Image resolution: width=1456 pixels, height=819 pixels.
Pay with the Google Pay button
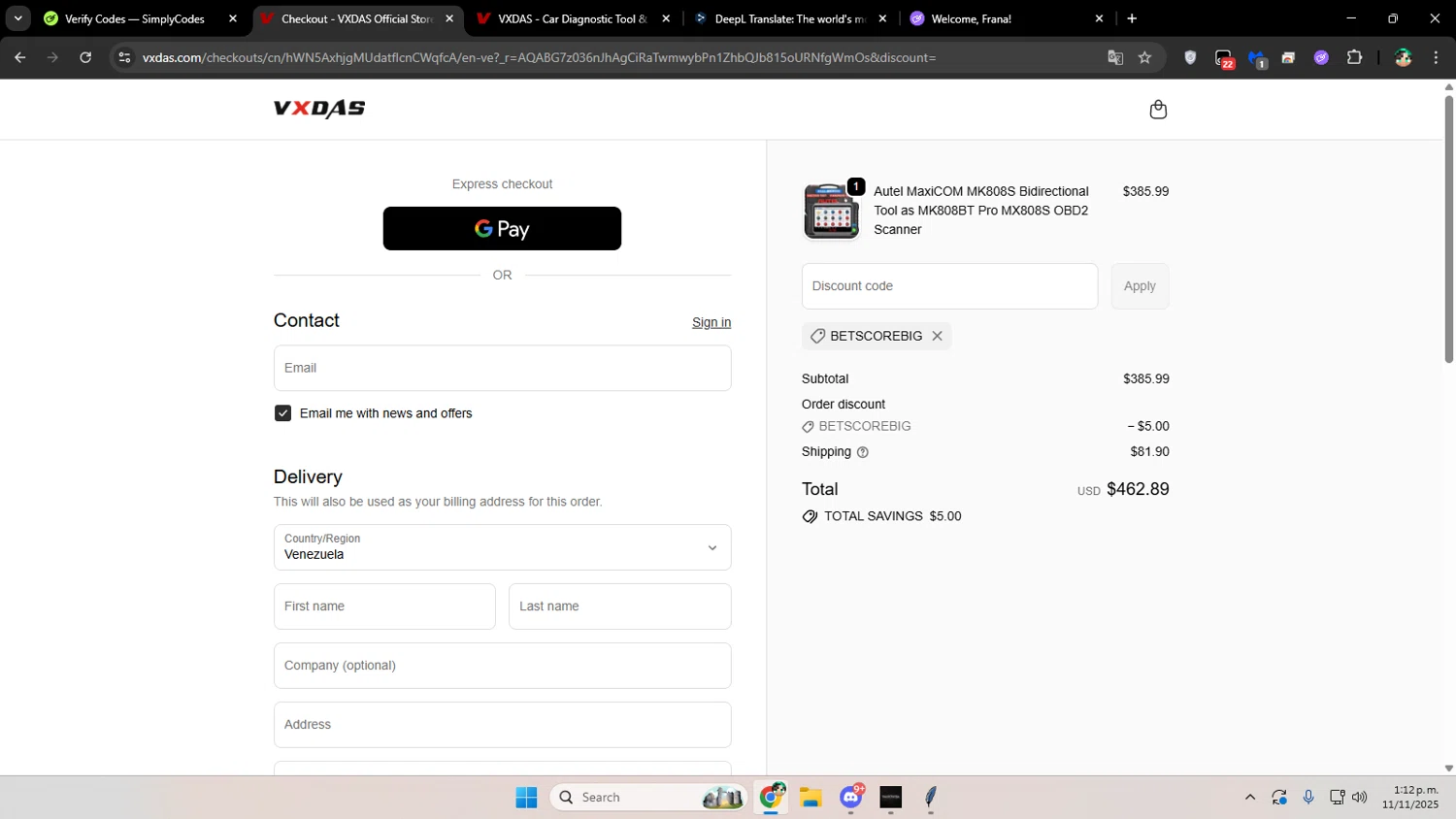[x=502, y=229]
